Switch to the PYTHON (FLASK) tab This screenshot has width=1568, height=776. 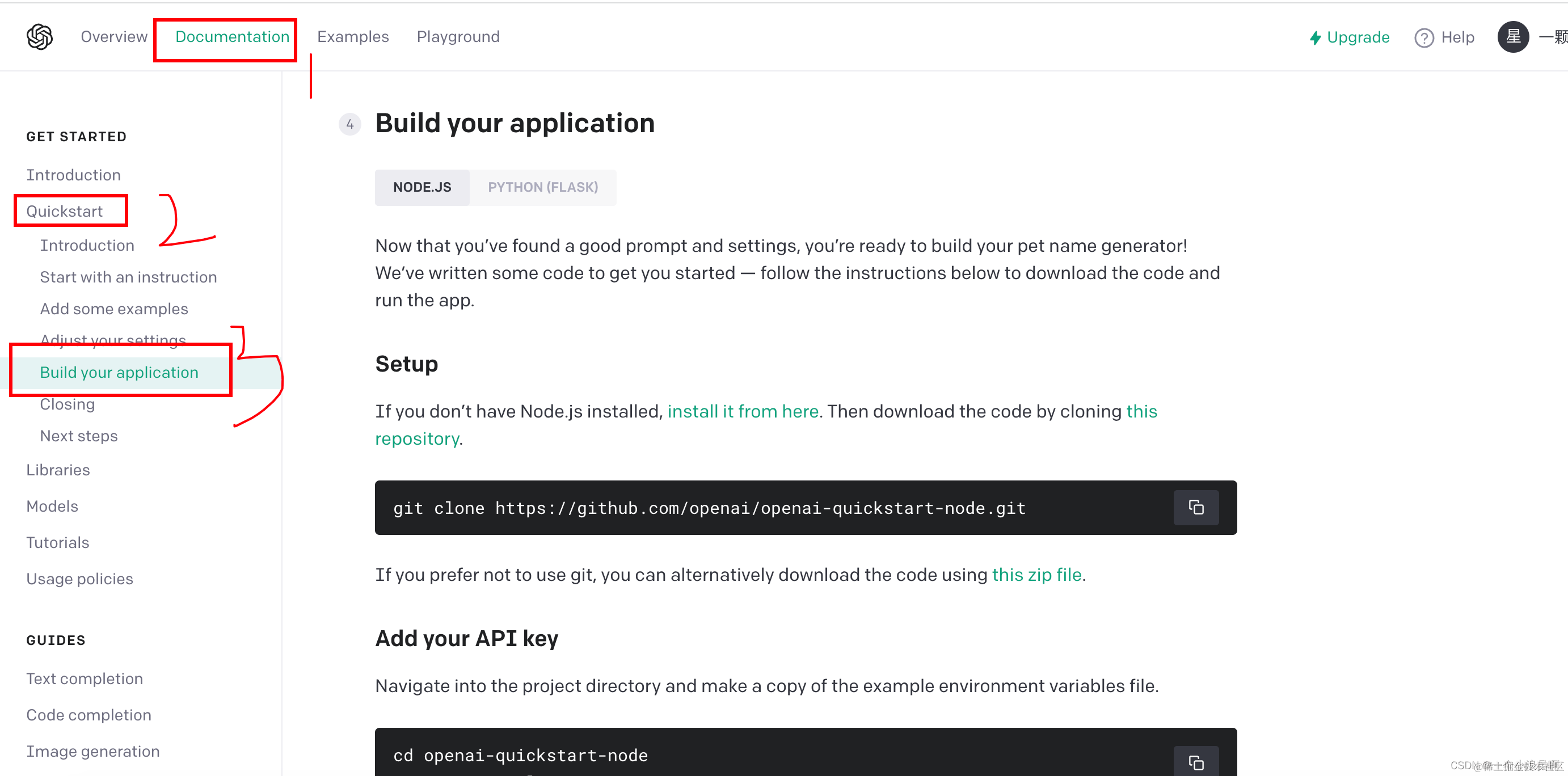[x=542, y=187]
